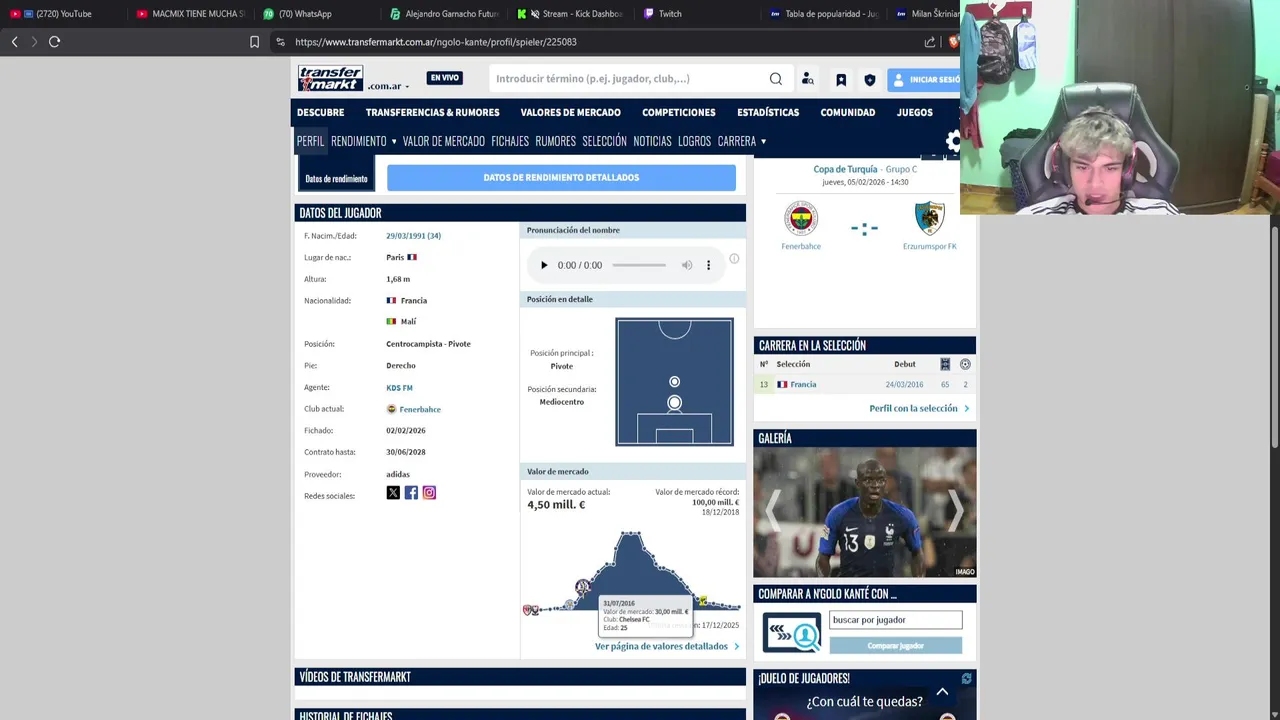This screenshot has height=720, width=1280.
Task: Open Perfil con la selección link
Action: pos(919,408)
